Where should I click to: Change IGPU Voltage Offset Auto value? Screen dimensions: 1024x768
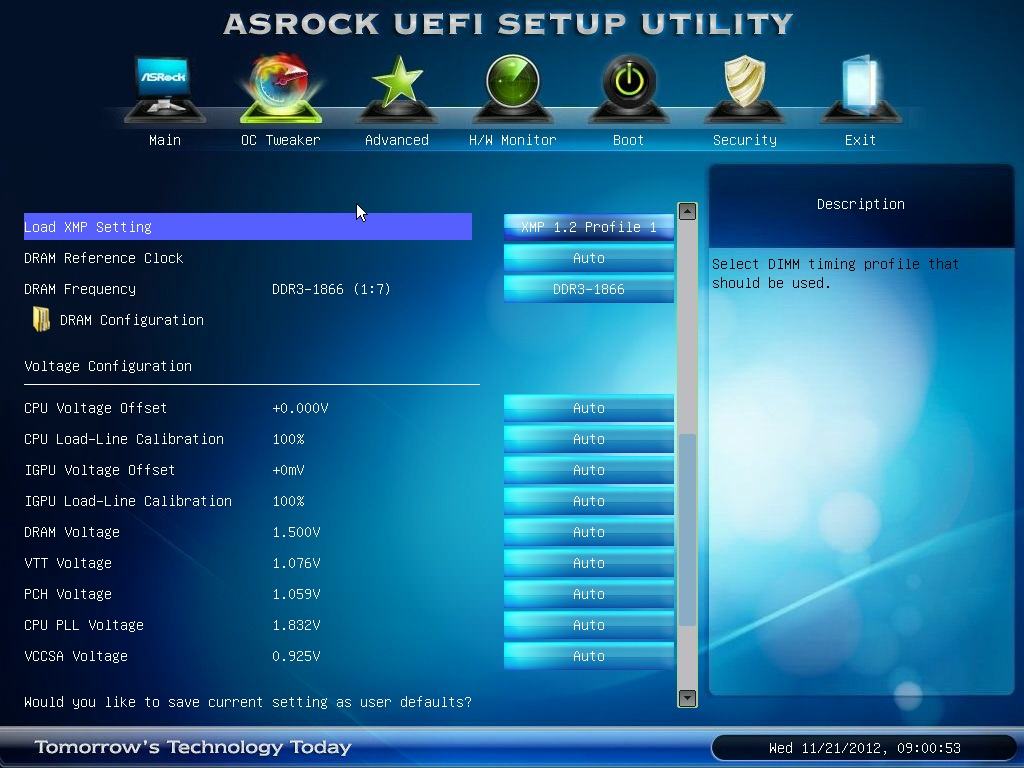coord(589,470)
